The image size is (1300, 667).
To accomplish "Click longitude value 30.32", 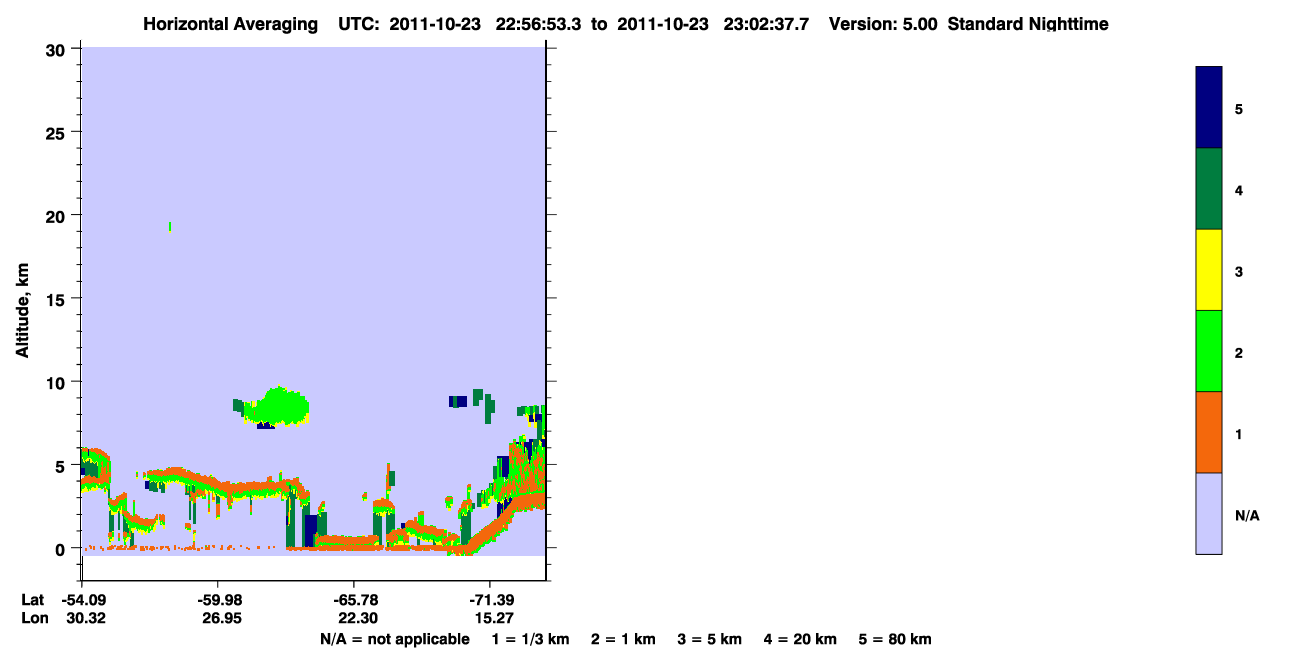I will [86, 618].
